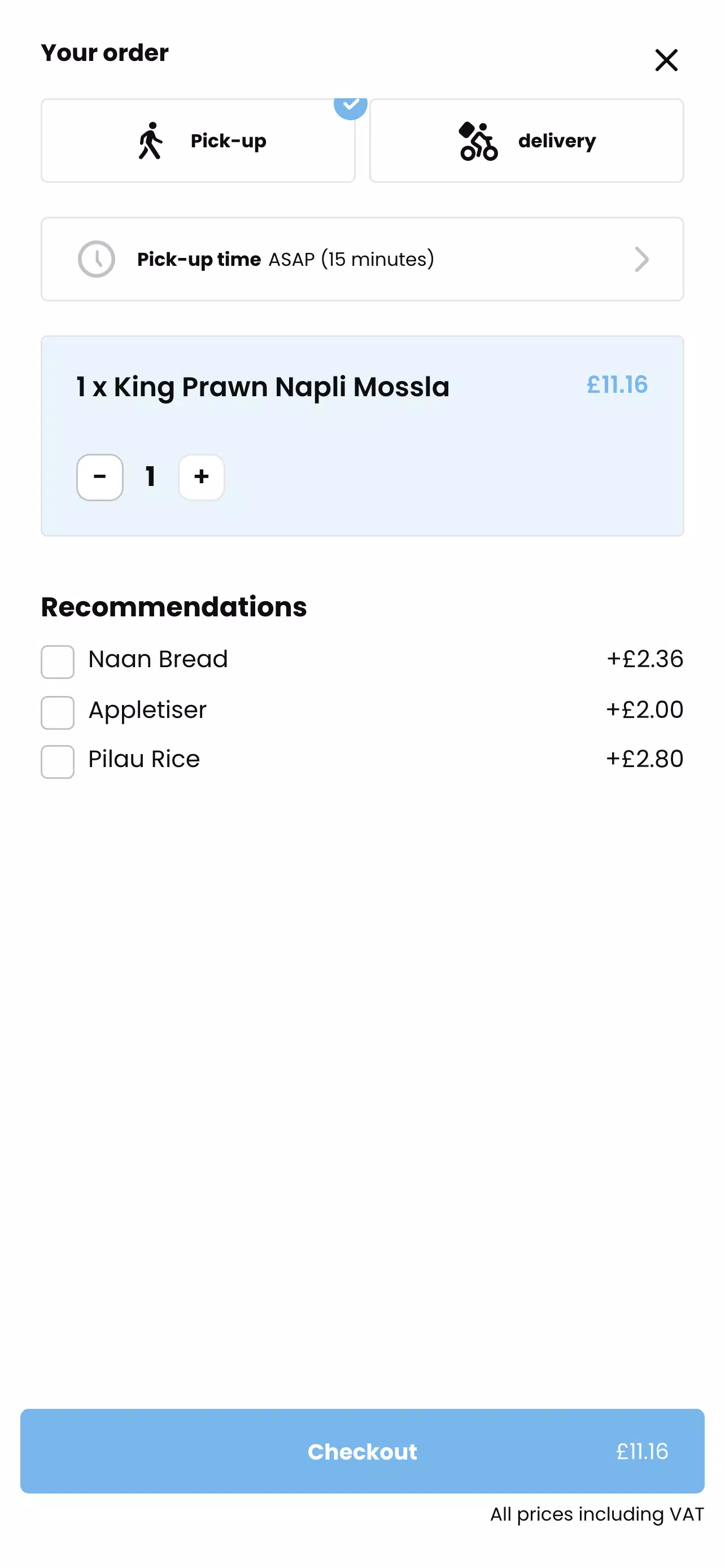Image resolution: width=725 pixels, height=1568 pixels.
Task: Click the delivery cyclist icon
Action: click(478, 141)
